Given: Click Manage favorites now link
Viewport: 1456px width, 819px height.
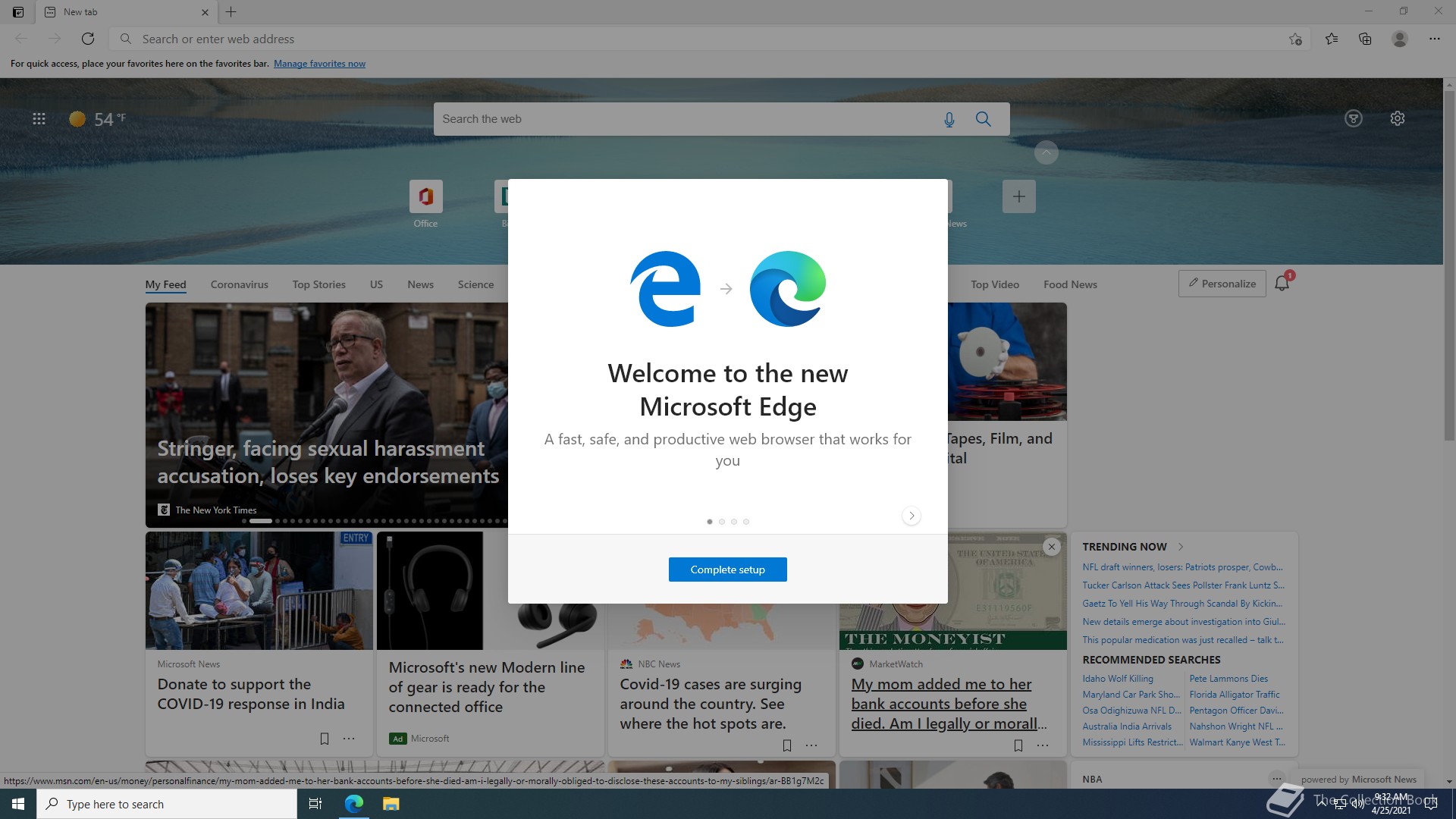Looking at the screenshot, I should [319, 64].
